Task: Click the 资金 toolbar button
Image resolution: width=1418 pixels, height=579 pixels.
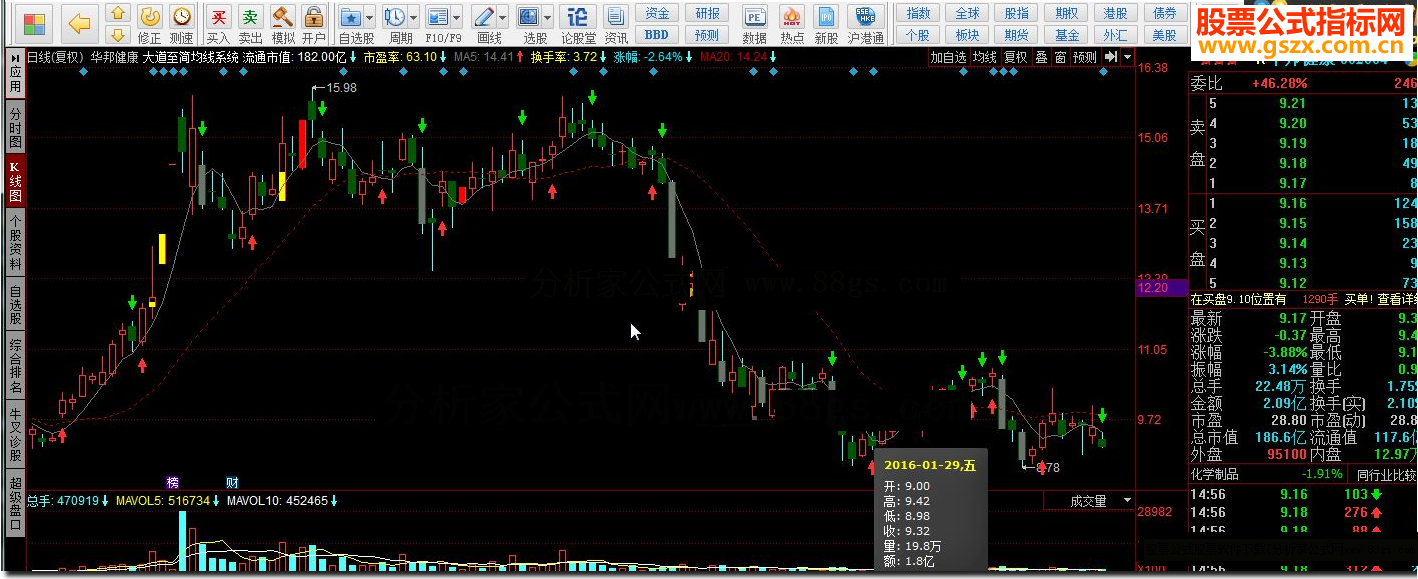Action: tap(657, 13)
